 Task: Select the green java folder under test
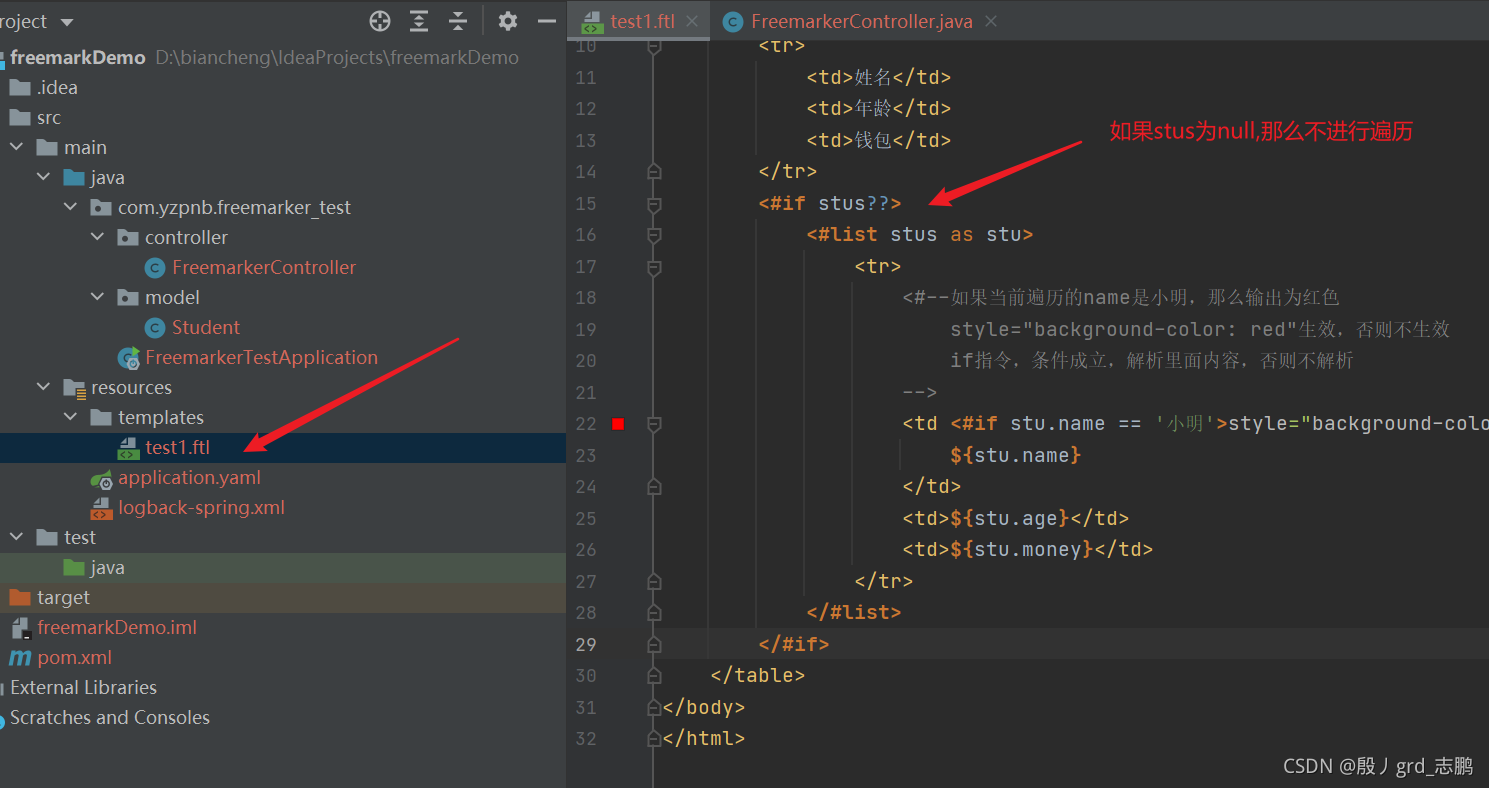pos(107,567)
